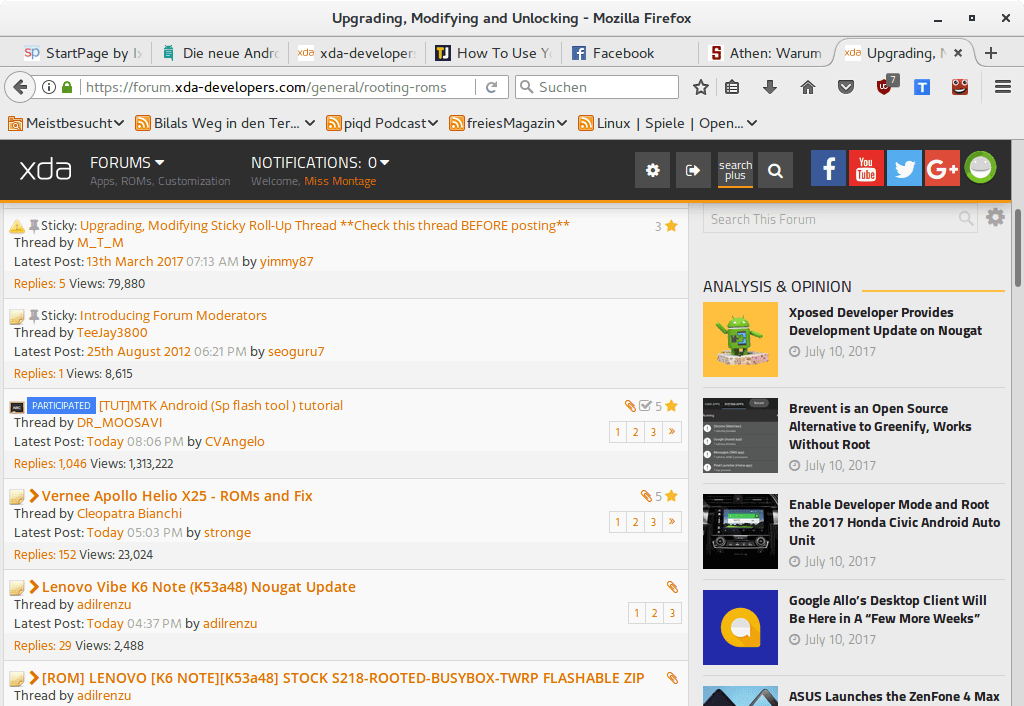The image size is (1024, 706).
Task: Go to page 2 of MTK tutorial thread
Action: [x=636, y=432]
